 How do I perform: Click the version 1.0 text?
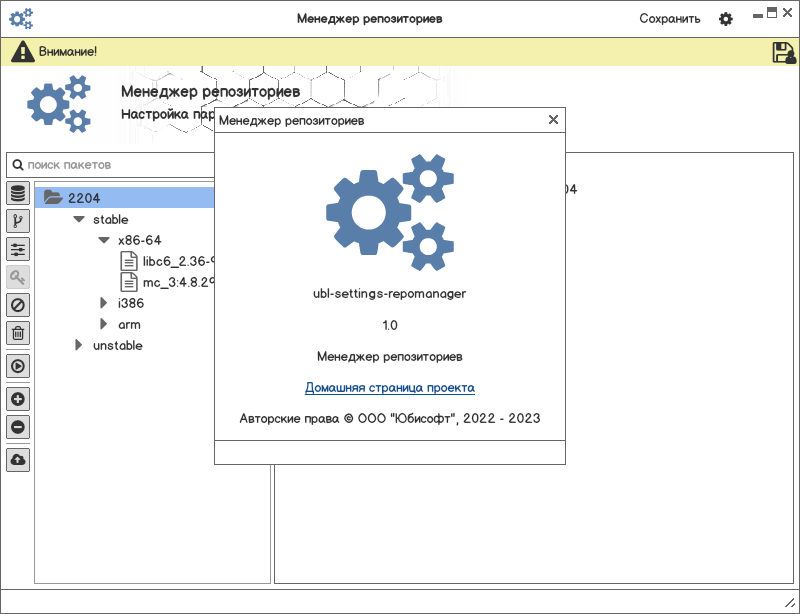(x=390, y=325)
